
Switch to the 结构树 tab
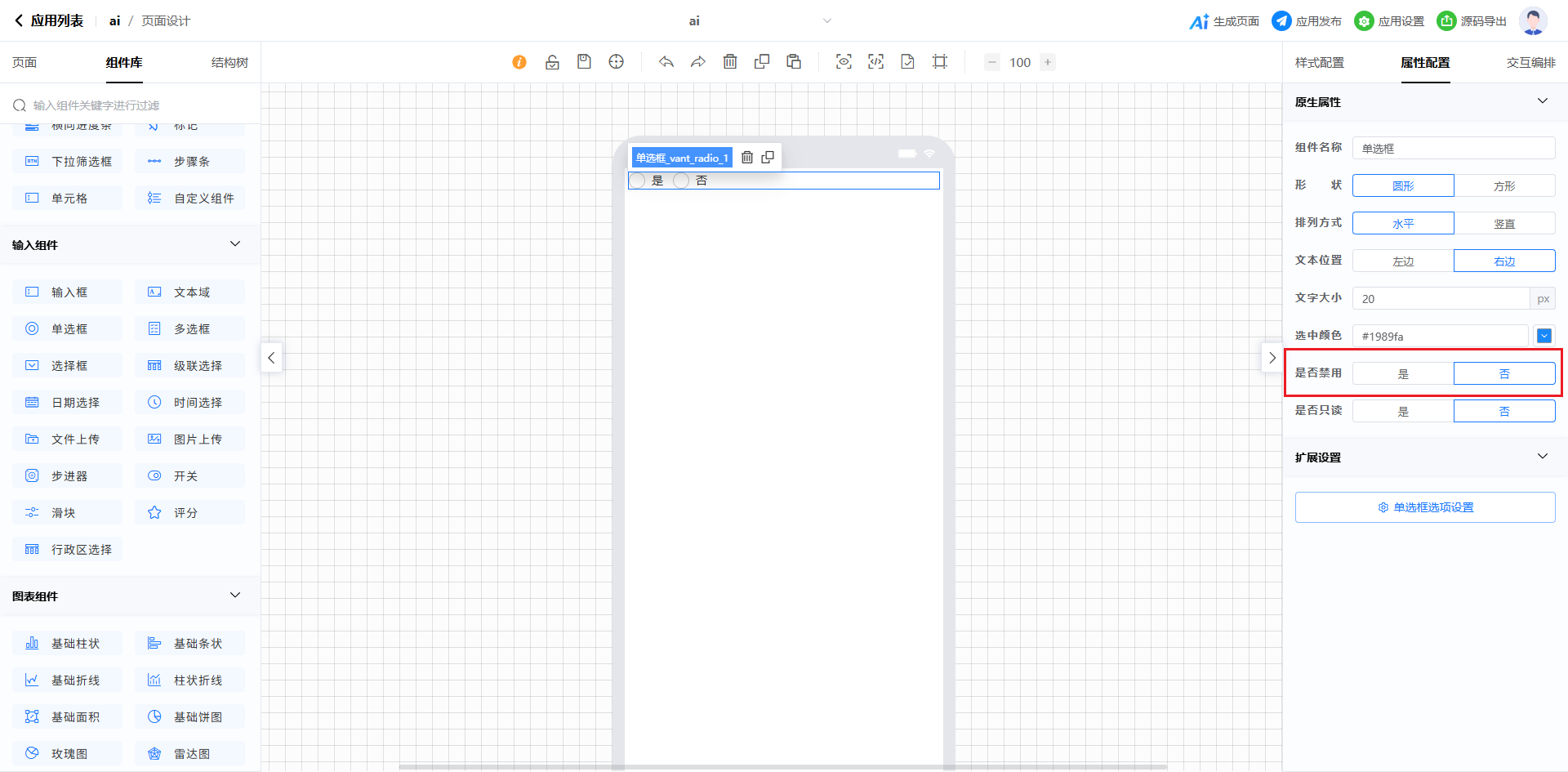click(x=229, y=63)
